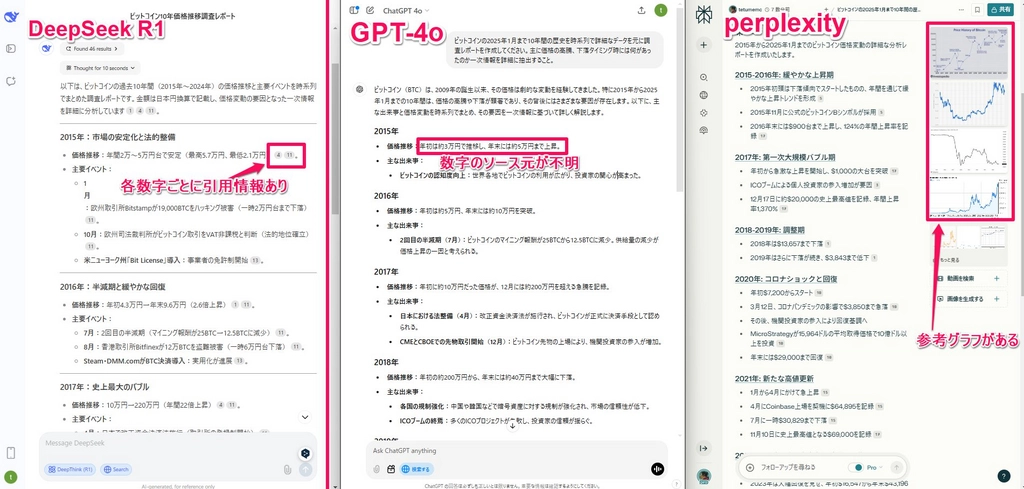Open DeepSeek mobile app icon
This screenshot has height=489, width=1024.
click(x=10, y=453)
